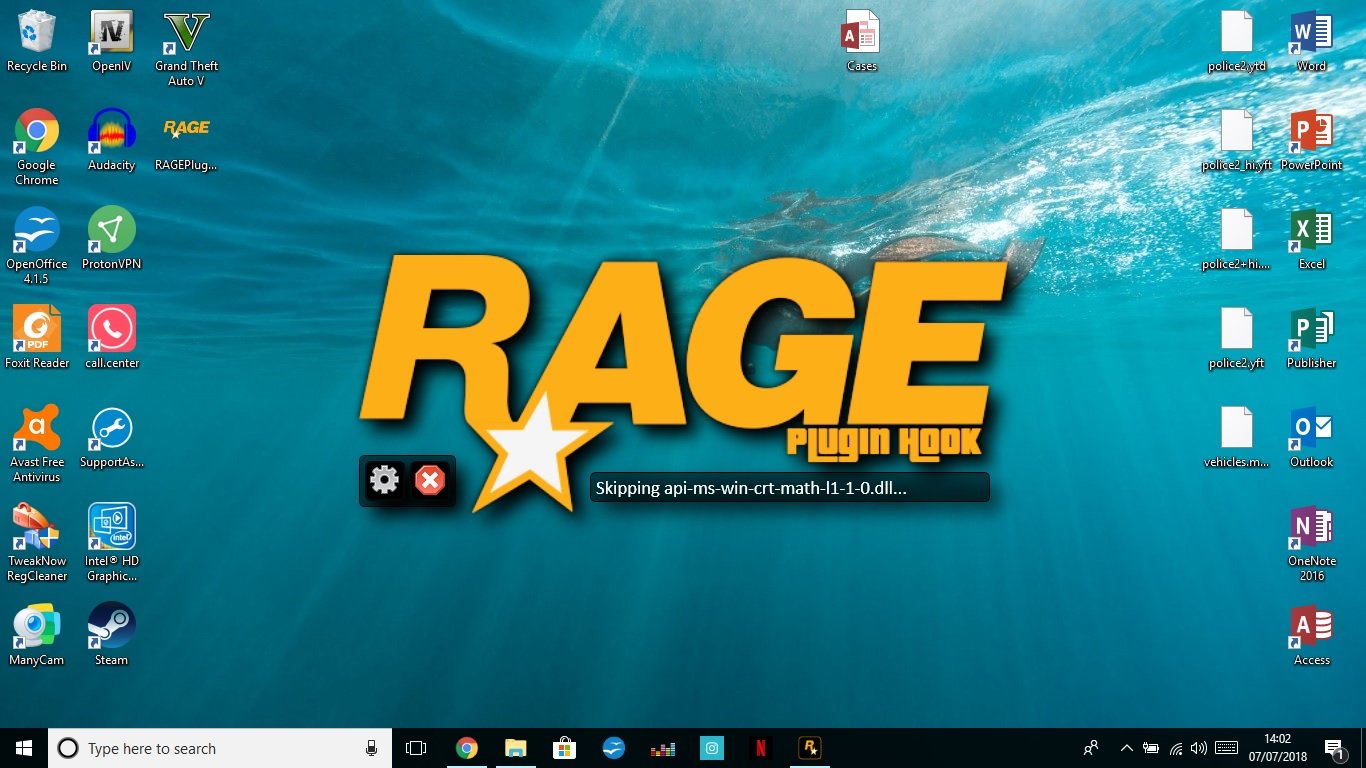Click the Windows Start button
Viewport: 1366px width, 768px height.
click(x=24, y=748)
